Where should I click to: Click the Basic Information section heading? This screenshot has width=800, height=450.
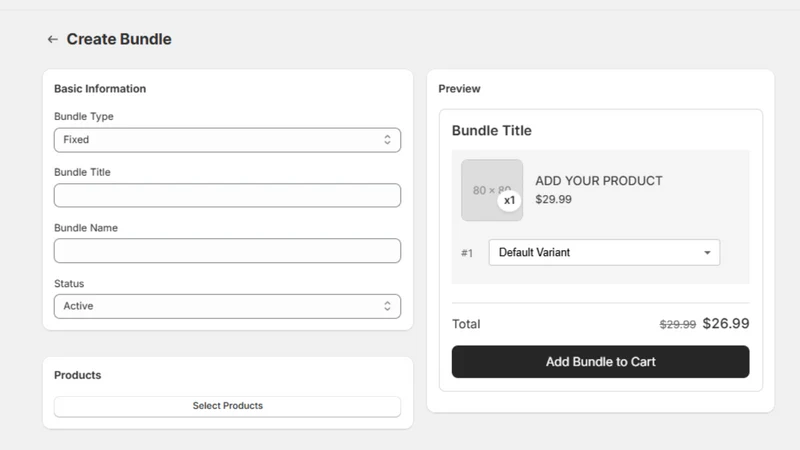[100, 89]
